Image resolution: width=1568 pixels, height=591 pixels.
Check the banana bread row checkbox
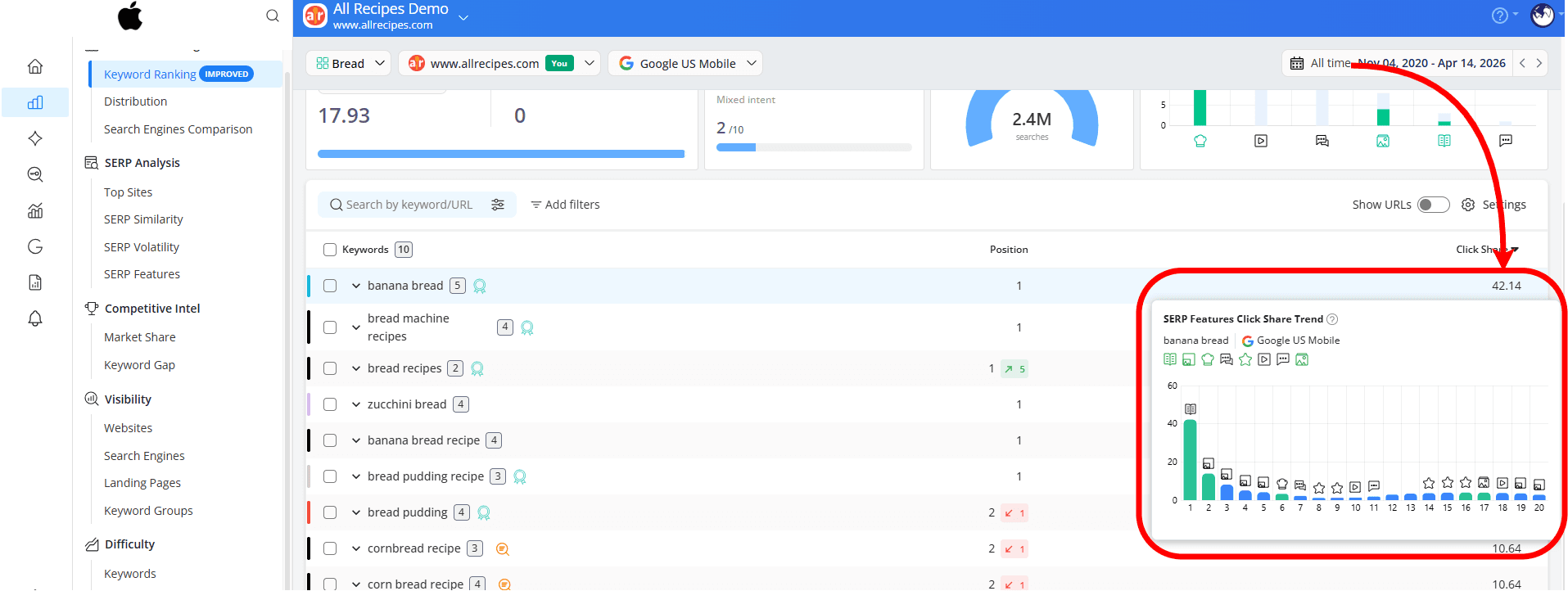click(x=330, y=286)
